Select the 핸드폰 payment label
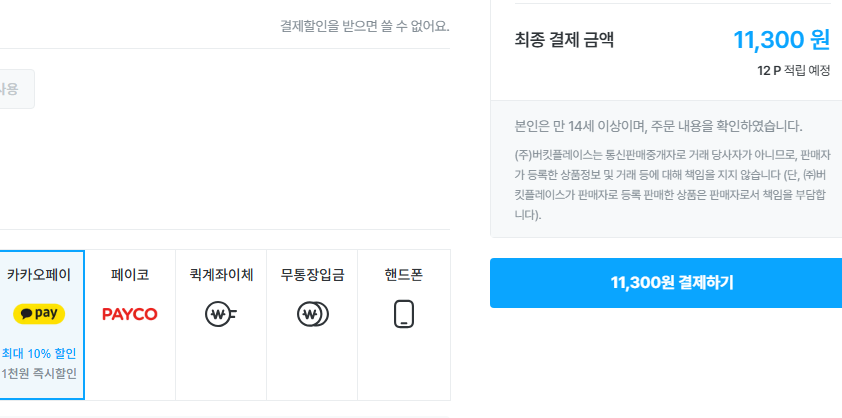 pyautogui.click(x=403, y=274)
